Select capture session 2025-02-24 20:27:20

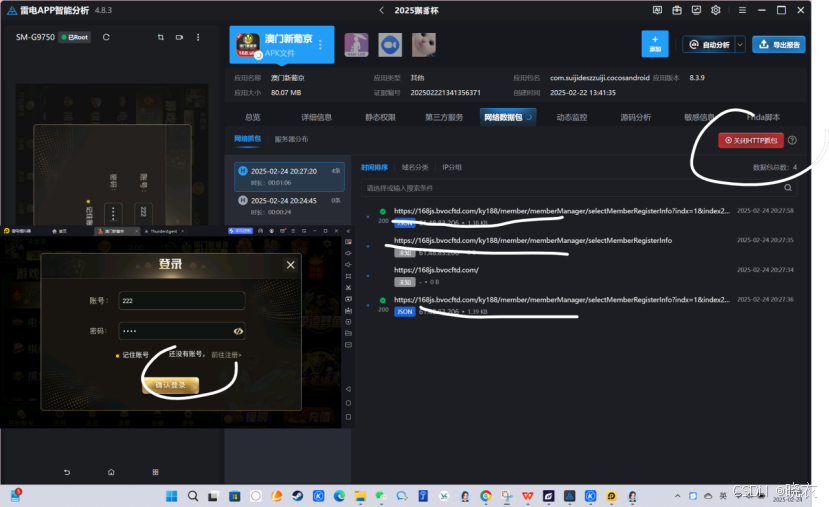coord(289,177)
